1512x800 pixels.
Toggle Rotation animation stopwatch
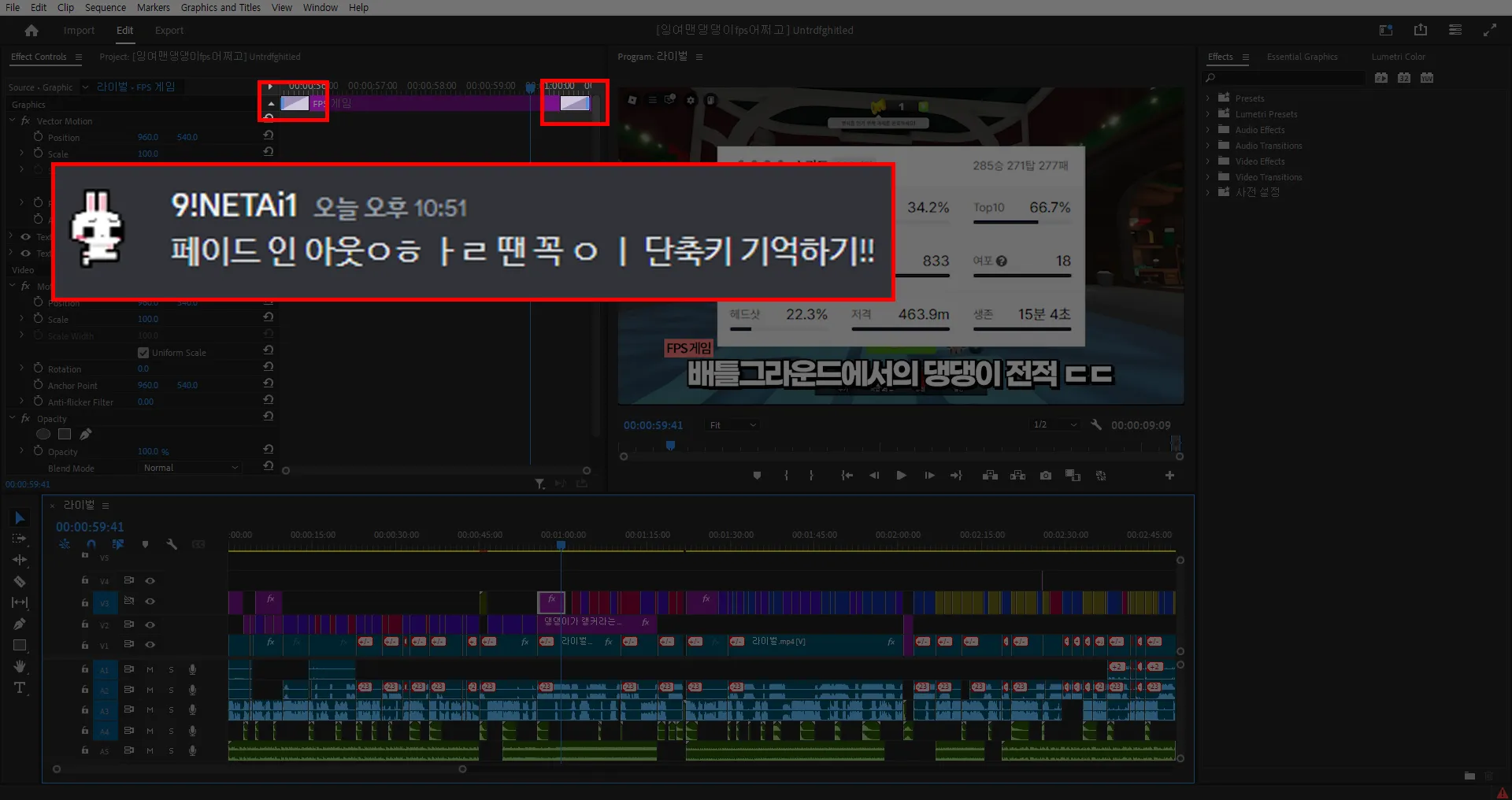pyautogui.click(x=38, y=368)
